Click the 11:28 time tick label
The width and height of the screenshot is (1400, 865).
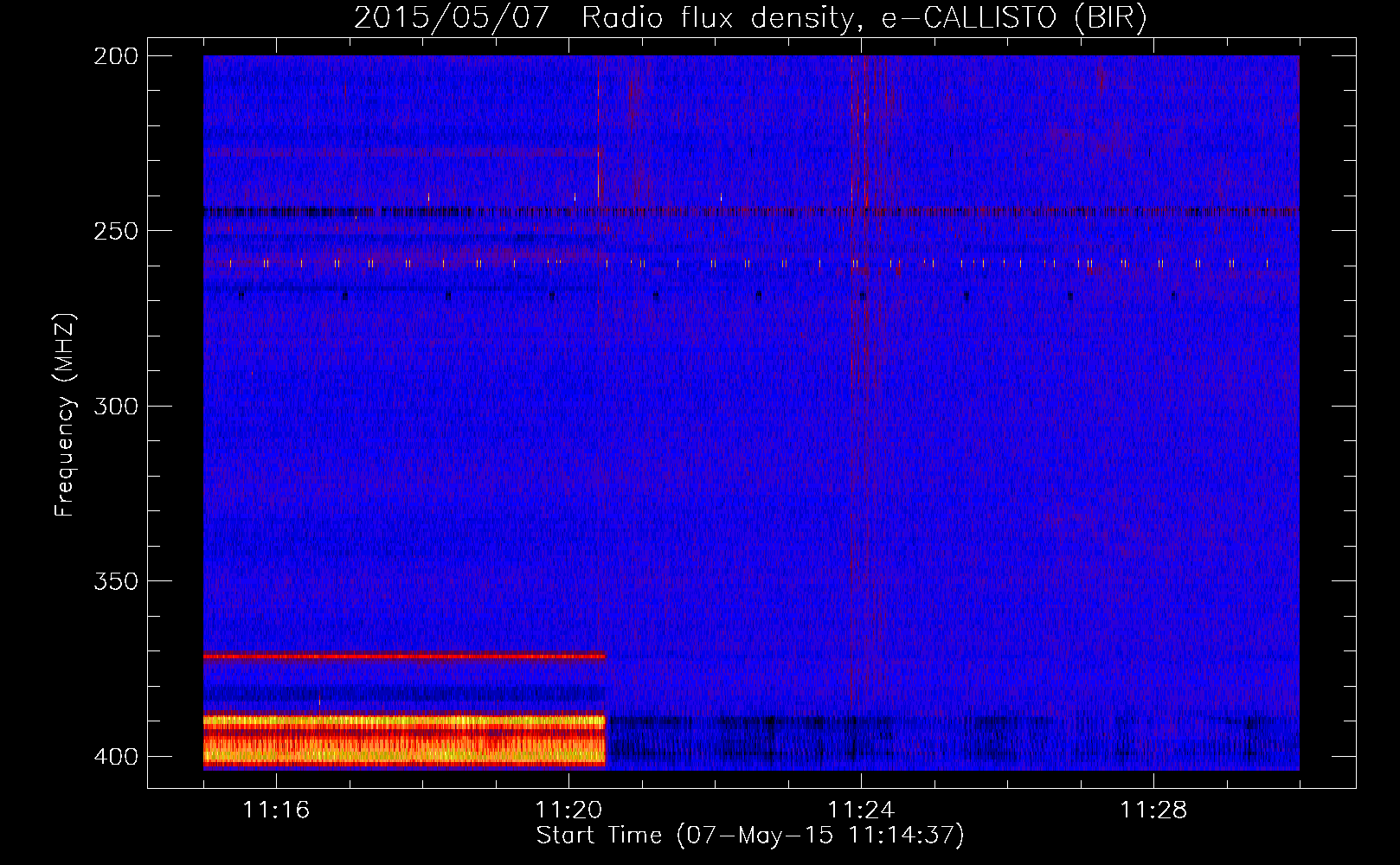[x=1153, y=811]
